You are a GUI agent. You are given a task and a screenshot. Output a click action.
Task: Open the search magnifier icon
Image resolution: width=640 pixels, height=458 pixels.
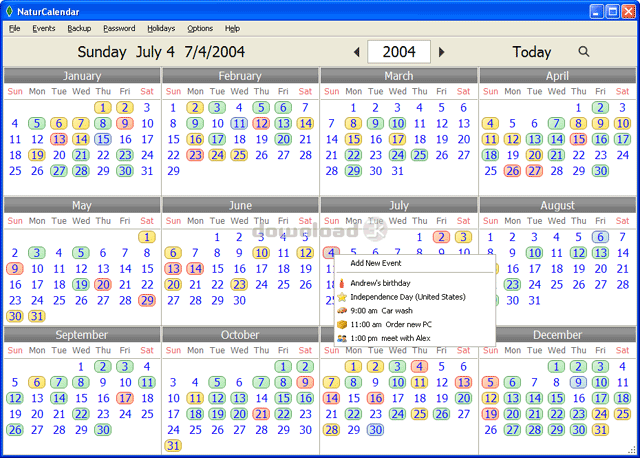pos(584,51)
